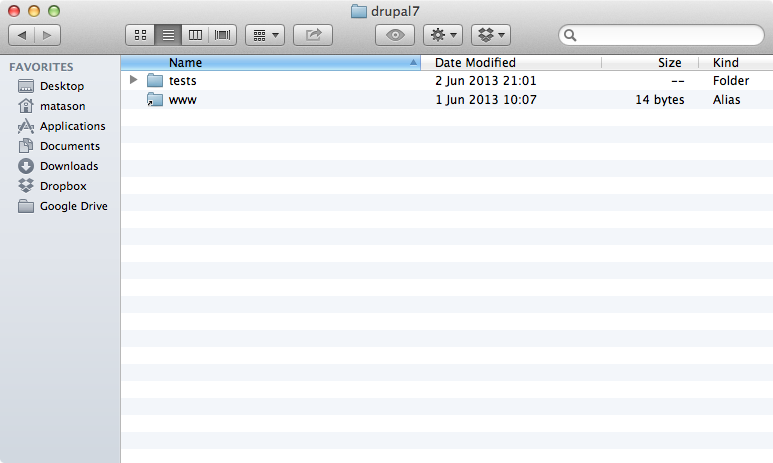The image size is (773, 463).
Task: Click the Desktop sidebar icon
Action: click(x=26, y=86)
